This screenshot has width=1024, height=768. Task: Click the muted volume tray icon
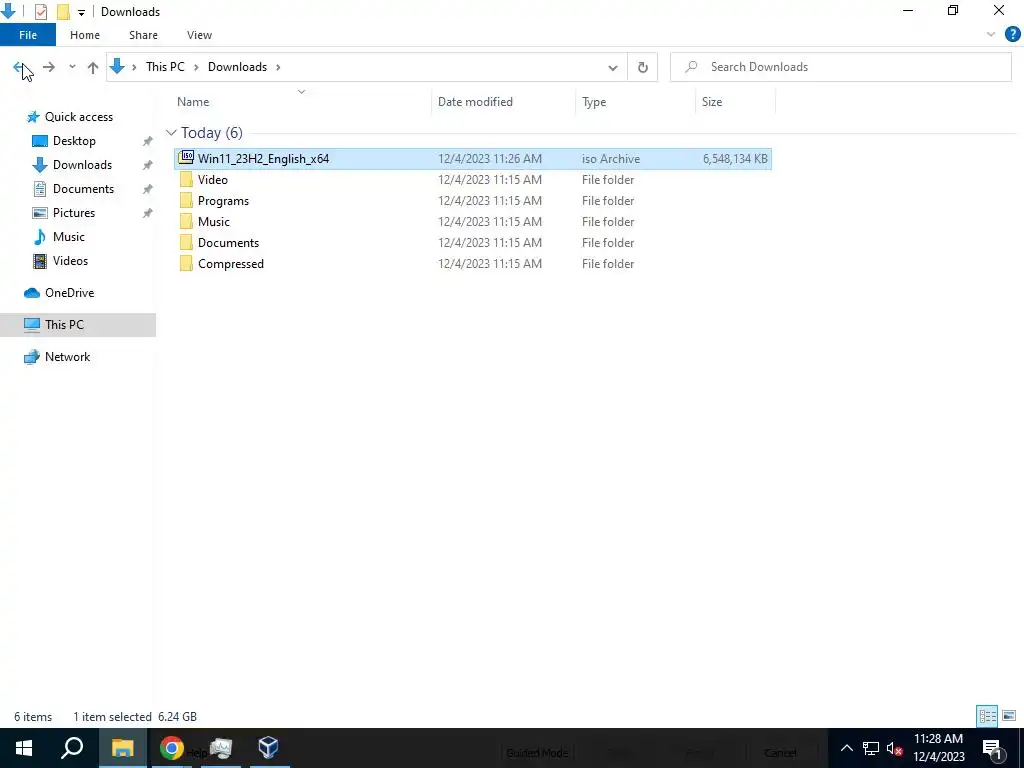[895, 748]
